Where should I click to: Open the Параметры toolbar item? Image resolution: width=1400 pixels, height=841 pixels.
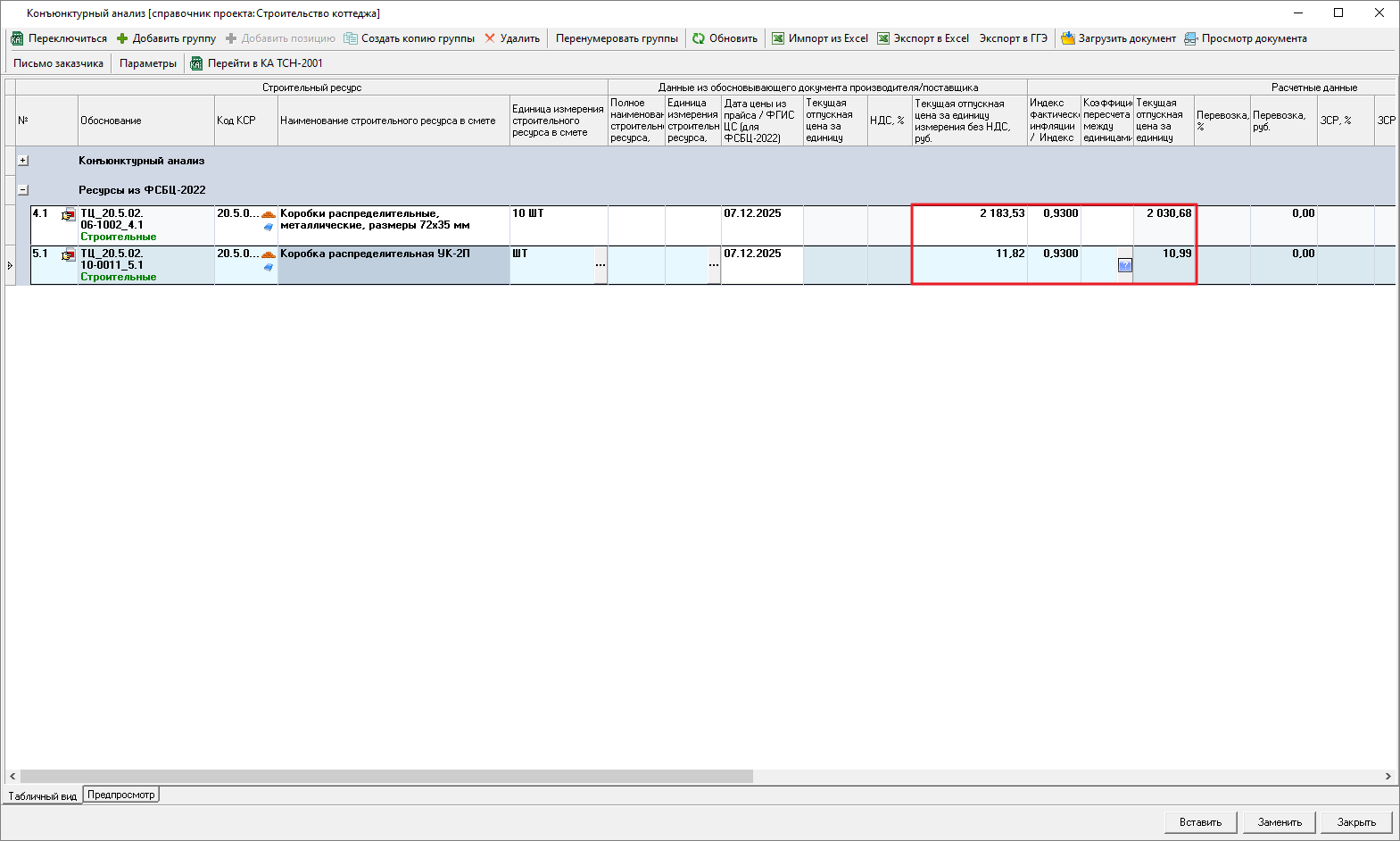(148, 63)
